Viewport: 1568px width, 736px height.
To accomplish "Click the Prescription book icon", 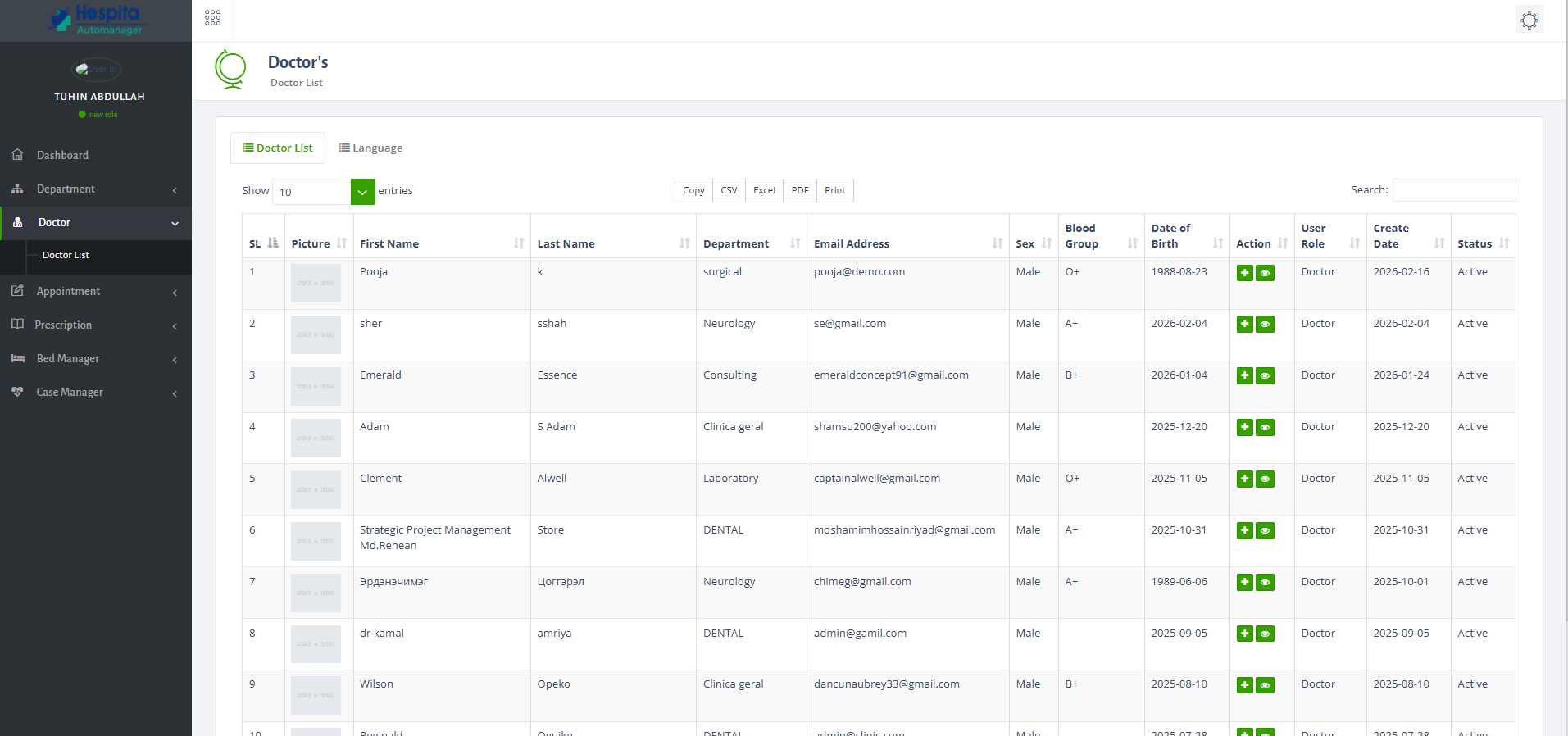I will 17,325.
